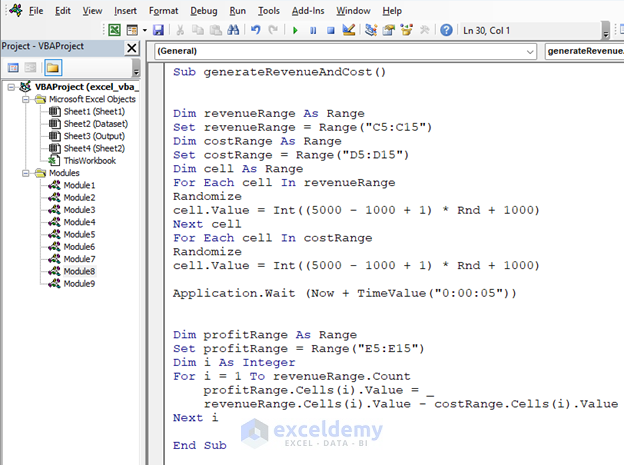Select Module5 in the Modules list
This screenshot has height=465, width=624.
click(x=79, y=235)
